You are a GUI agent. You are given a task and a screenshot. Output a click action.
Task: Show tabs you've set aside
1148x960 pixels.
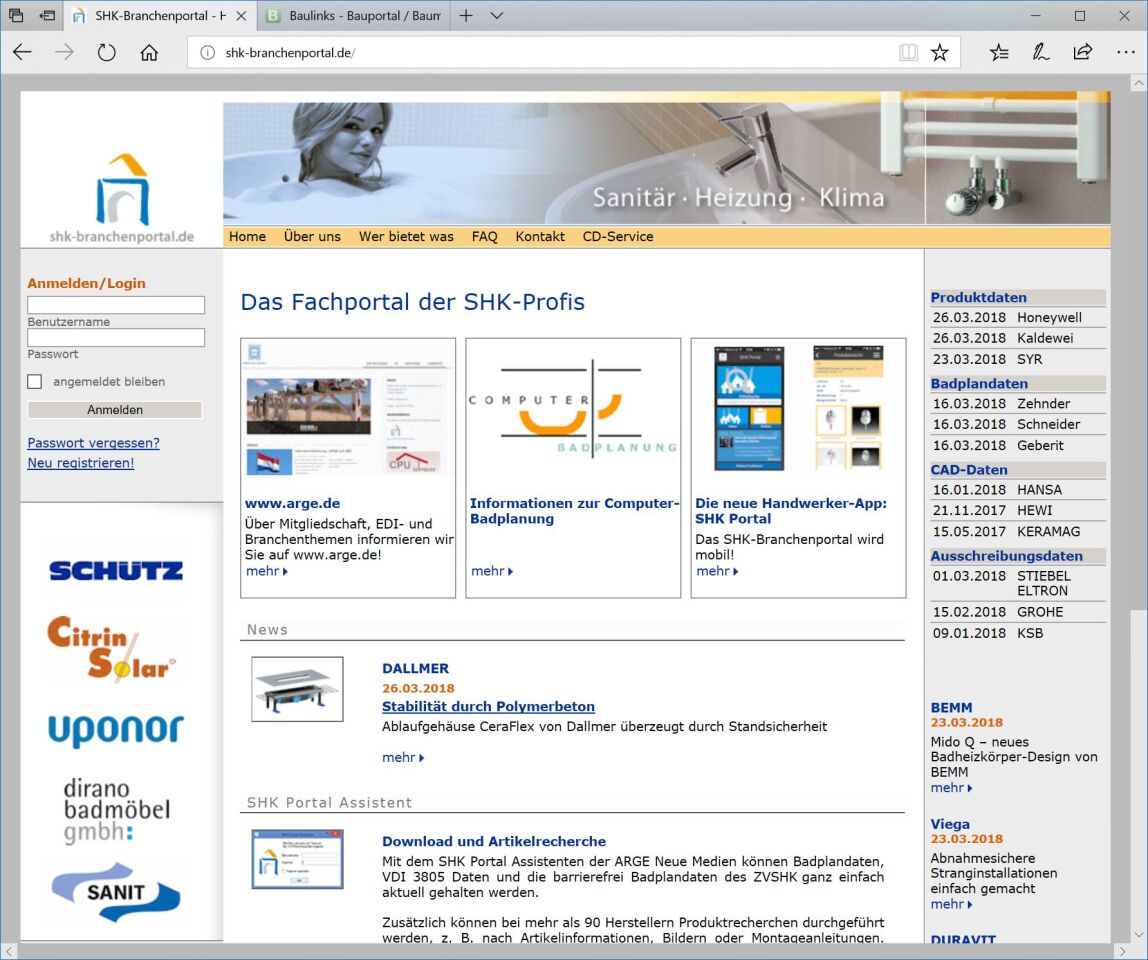click(x=15, y=15)
